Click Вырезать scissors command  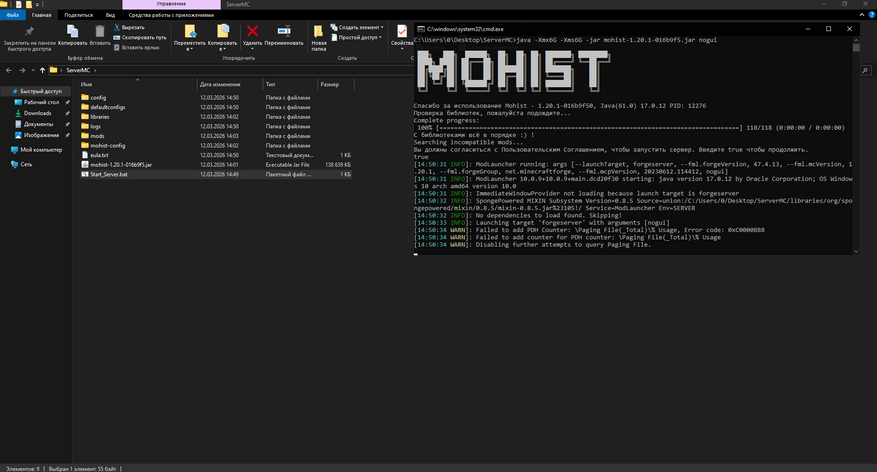click(x=129, y=27)
